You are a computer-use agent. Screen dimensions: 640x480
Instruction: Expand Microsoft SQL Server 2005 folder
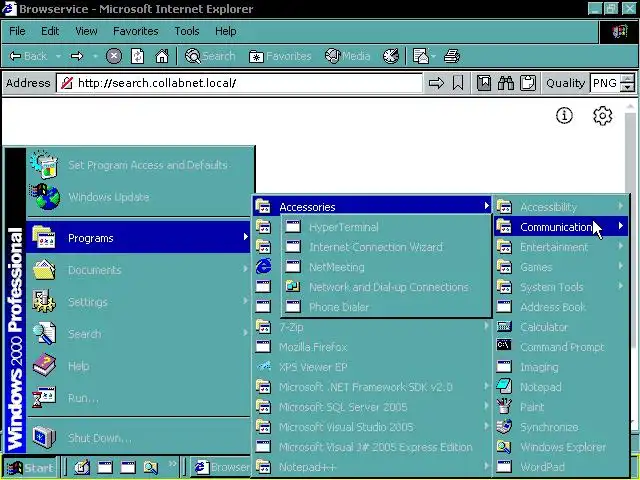(x=372, y=407)
